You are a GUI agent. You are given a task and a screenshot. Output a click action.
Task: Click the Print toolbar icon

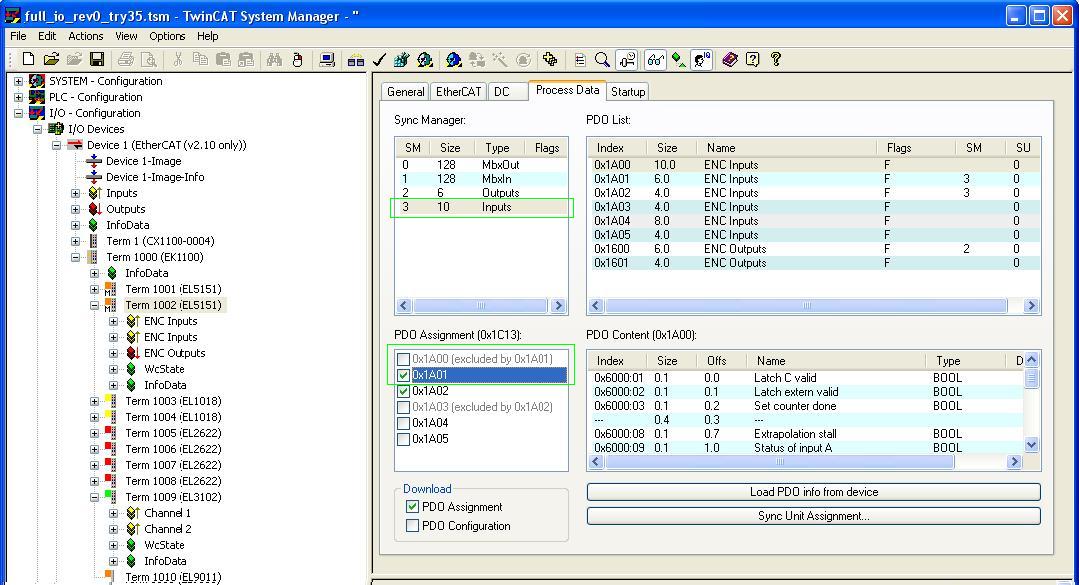point(125,60)
